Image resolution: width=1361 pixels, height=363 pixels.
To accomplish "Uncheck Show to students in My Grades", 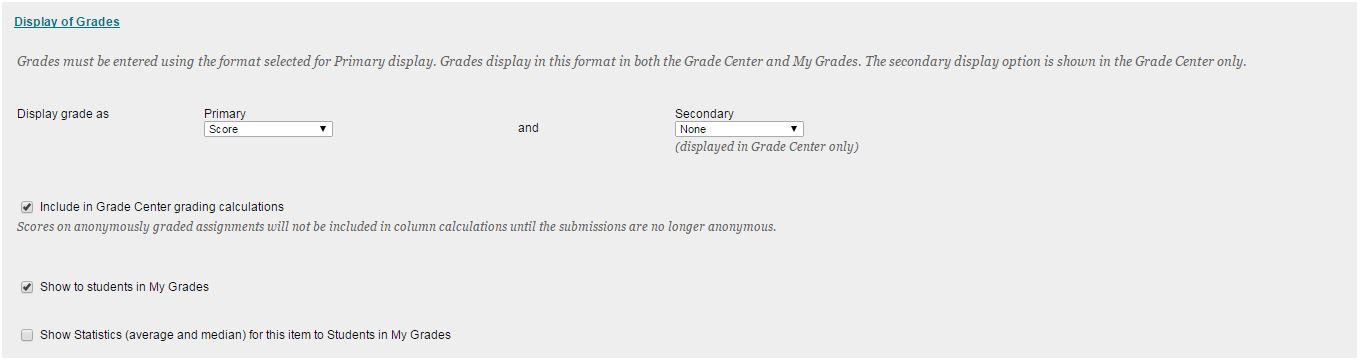I will pyautogui.click(x=27, y=287).
